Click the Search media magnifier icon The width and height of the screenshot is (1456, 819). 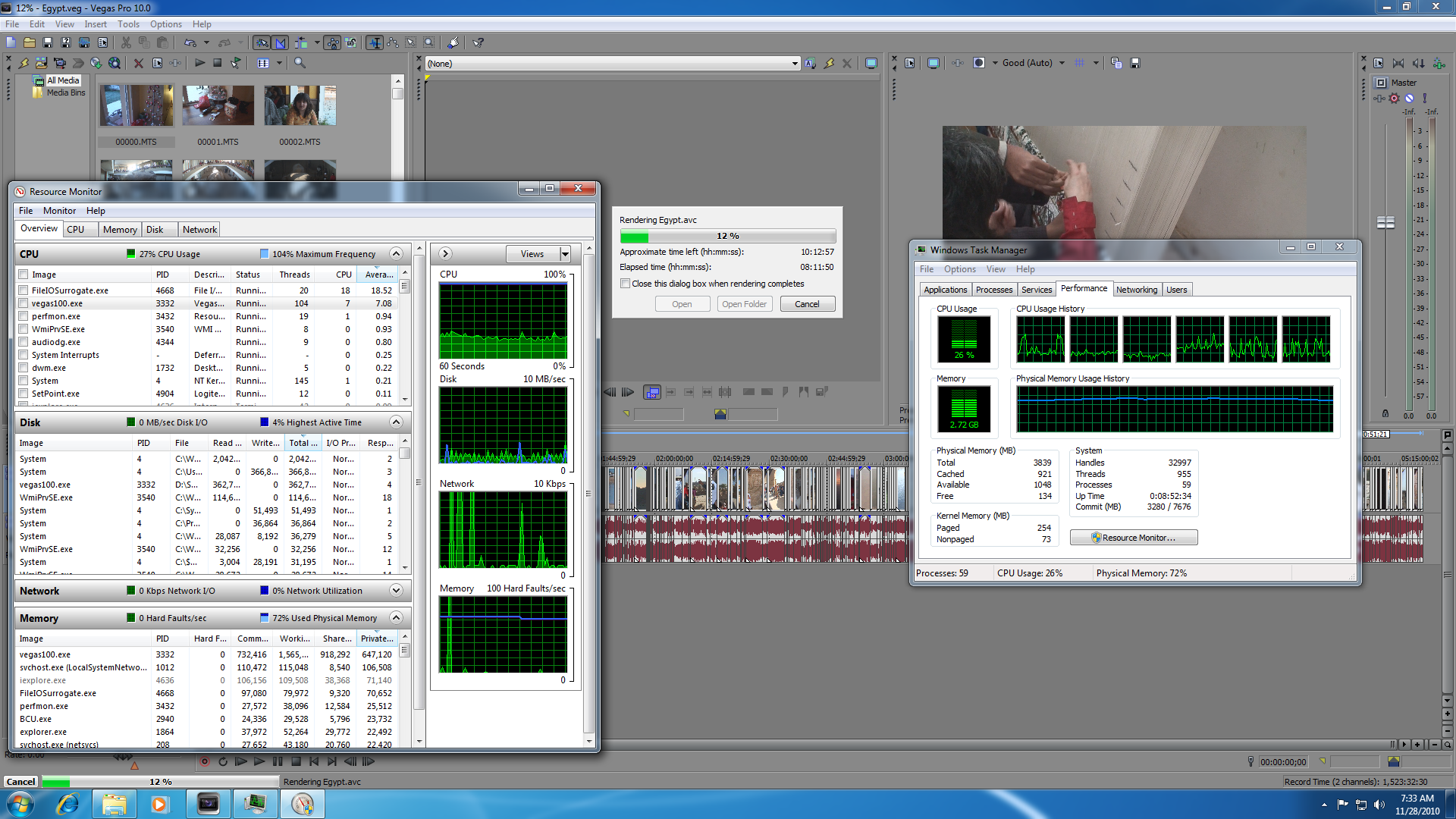tap(300, 63)
